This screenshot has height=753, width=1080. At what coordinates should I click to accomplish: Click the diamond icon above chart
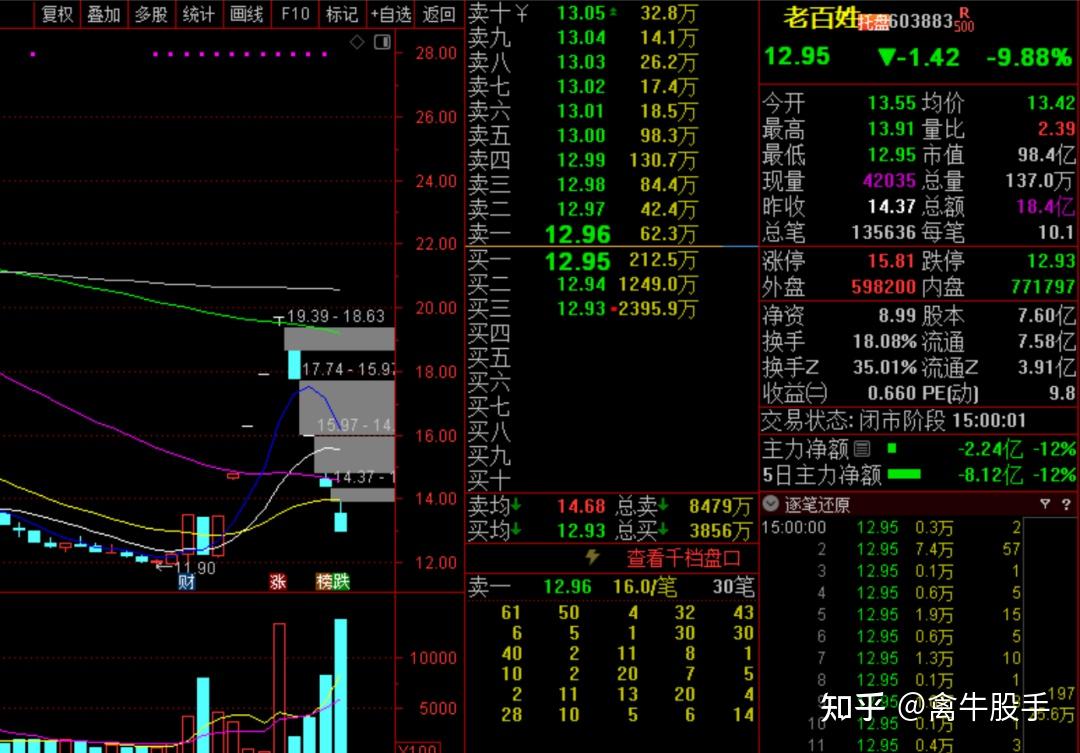click(x=358, y=42)
